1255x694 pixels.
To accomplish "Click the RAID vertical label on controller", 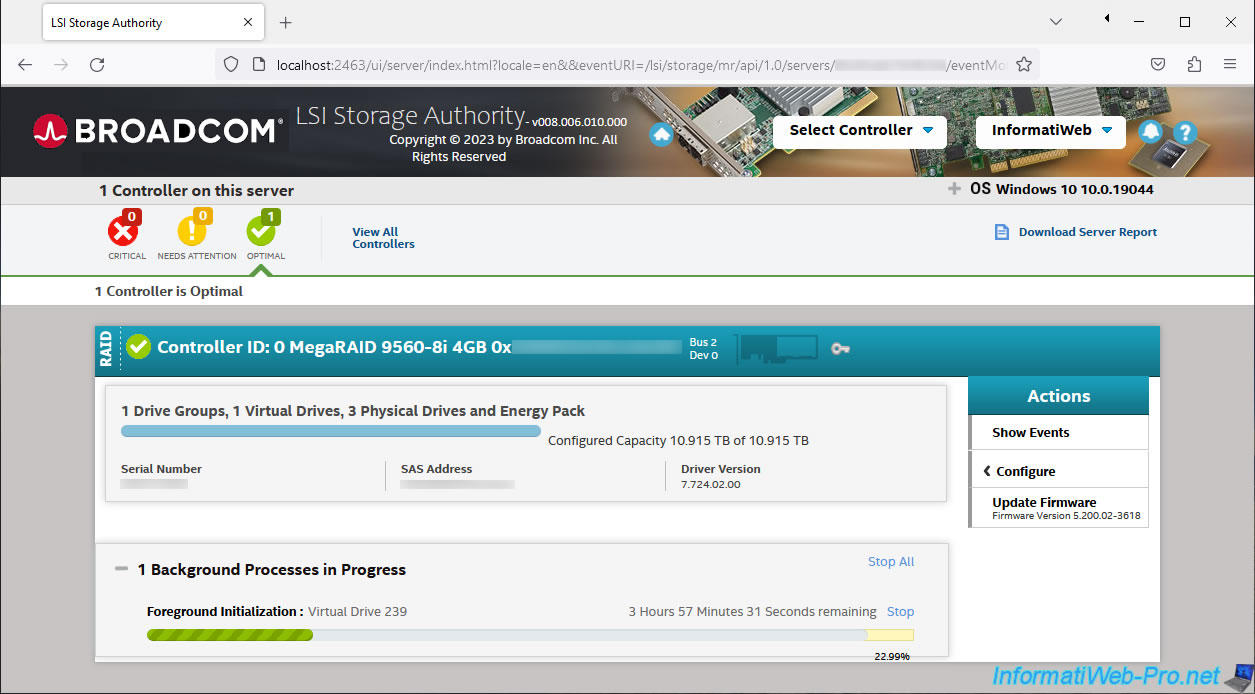I will 107,347.
